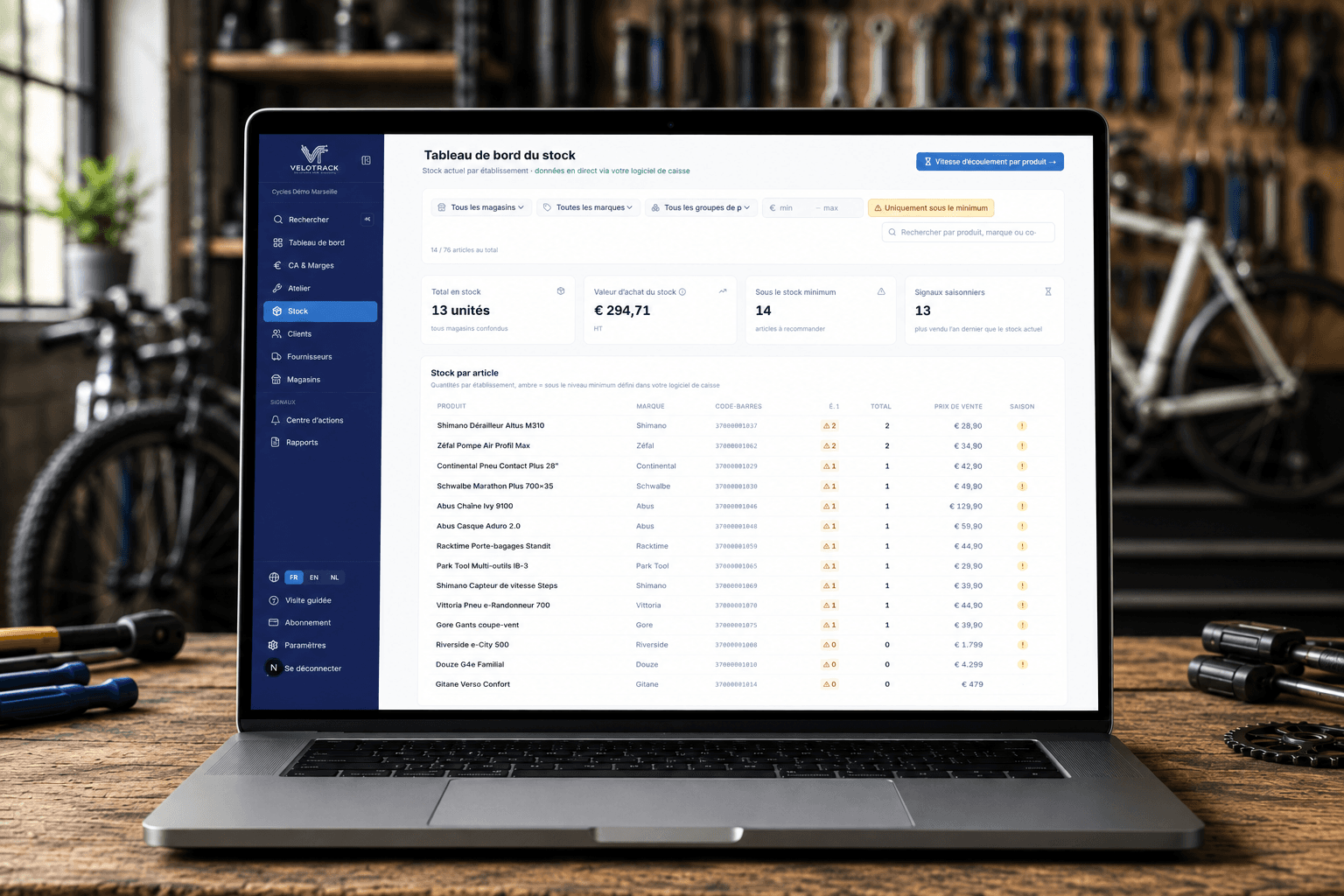Click the trend arrow icon on Valeur d'achat card
Image resolution: width=1344 pixels, height=896 pixels.
click(723, 291)
